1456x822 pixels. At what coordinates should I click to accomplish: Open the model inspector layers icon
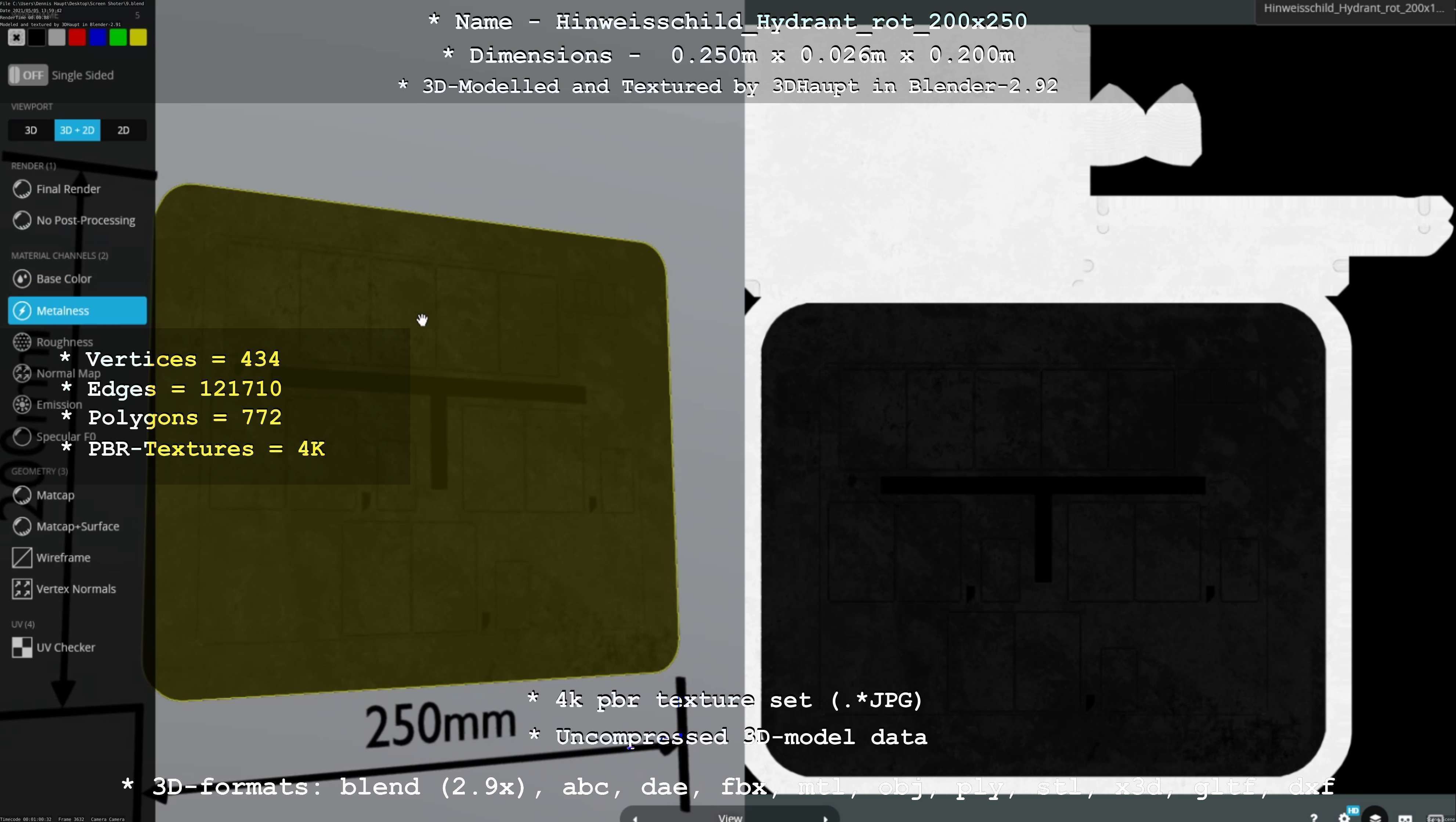(x=1375, y=817)
